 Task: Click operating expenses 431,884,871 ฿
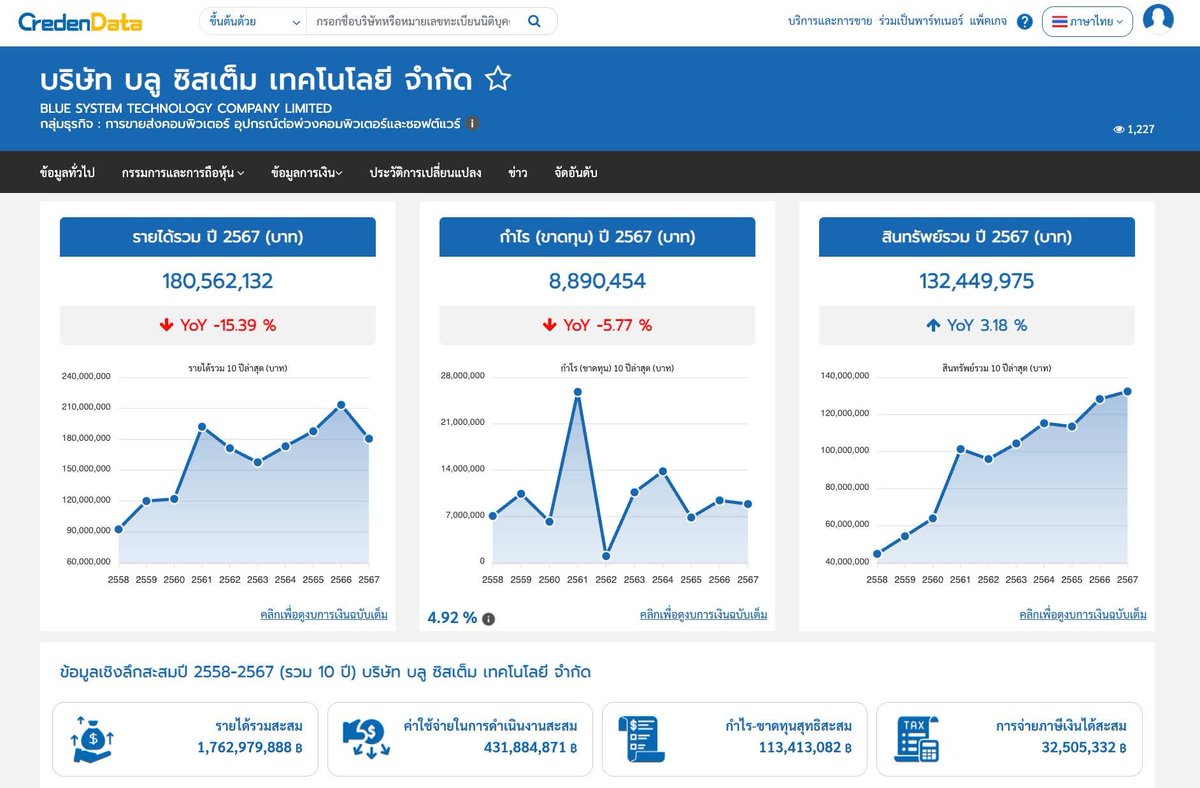tap(530, 747)
